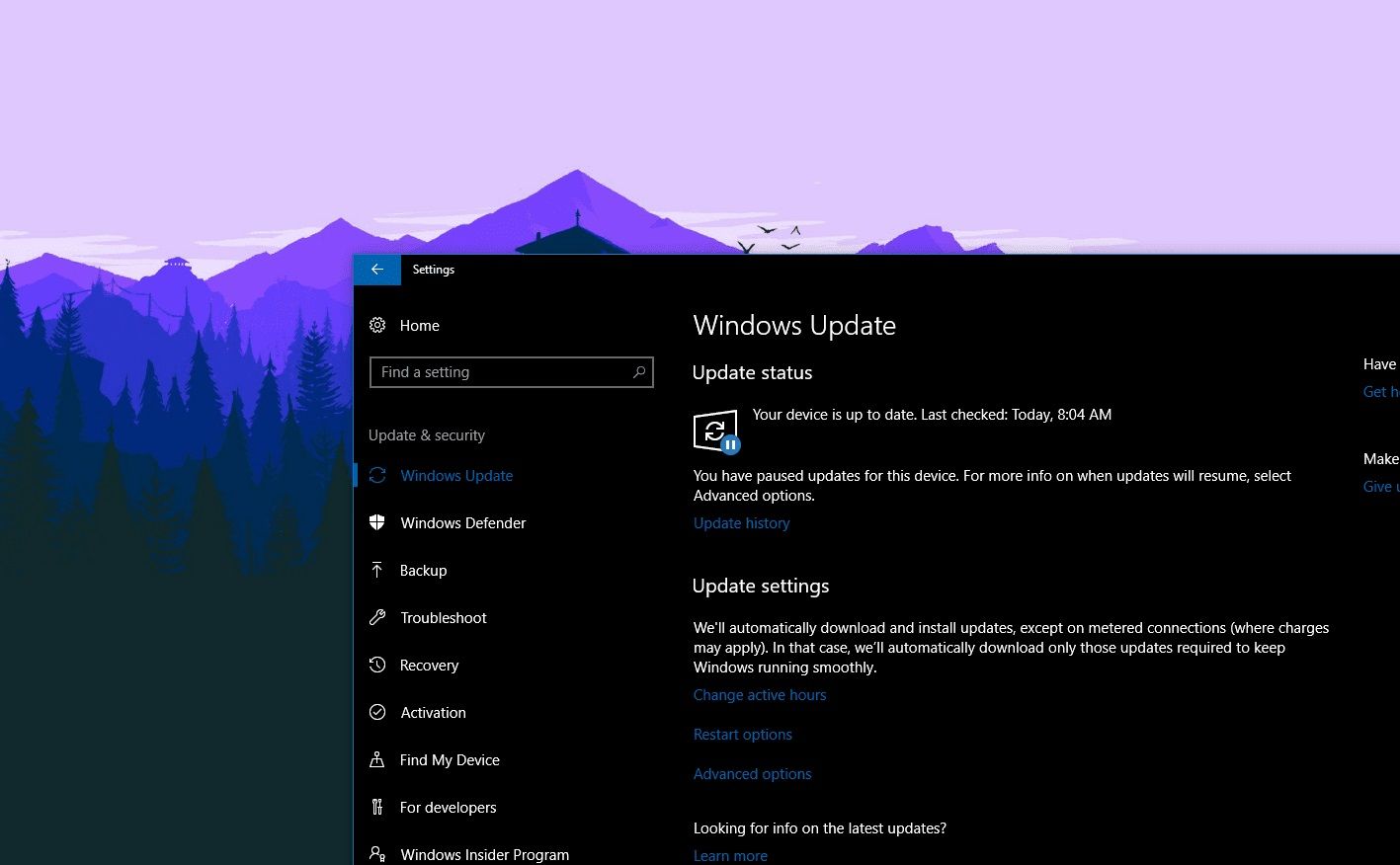Select the Activation checkmark icon
This screenshot has height=865, width=1400.
(x=377, y=712)
